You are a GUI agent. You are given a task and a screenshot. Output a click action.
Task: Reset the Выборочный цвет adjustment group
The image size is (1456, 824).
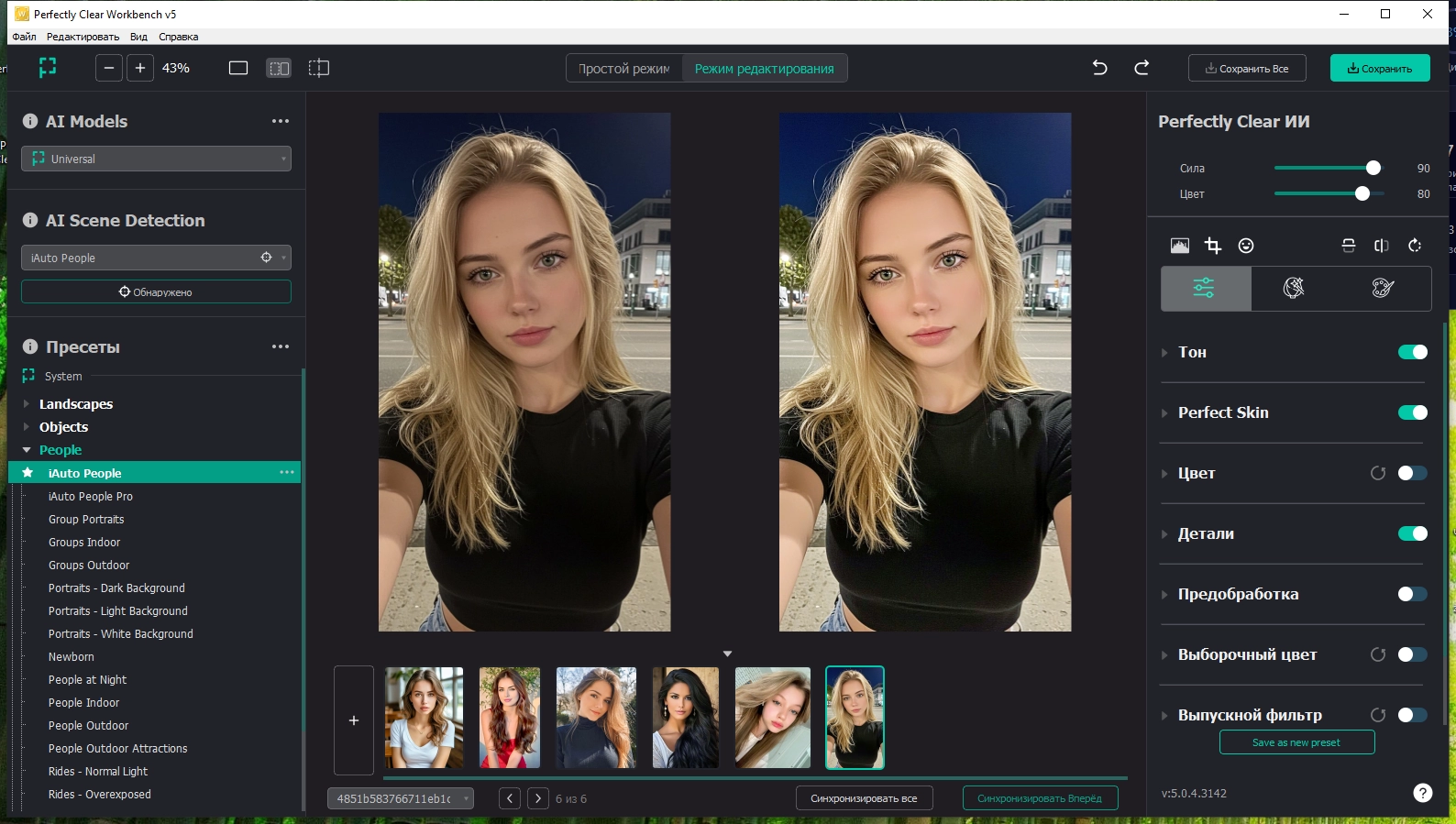click(1378, 654)
